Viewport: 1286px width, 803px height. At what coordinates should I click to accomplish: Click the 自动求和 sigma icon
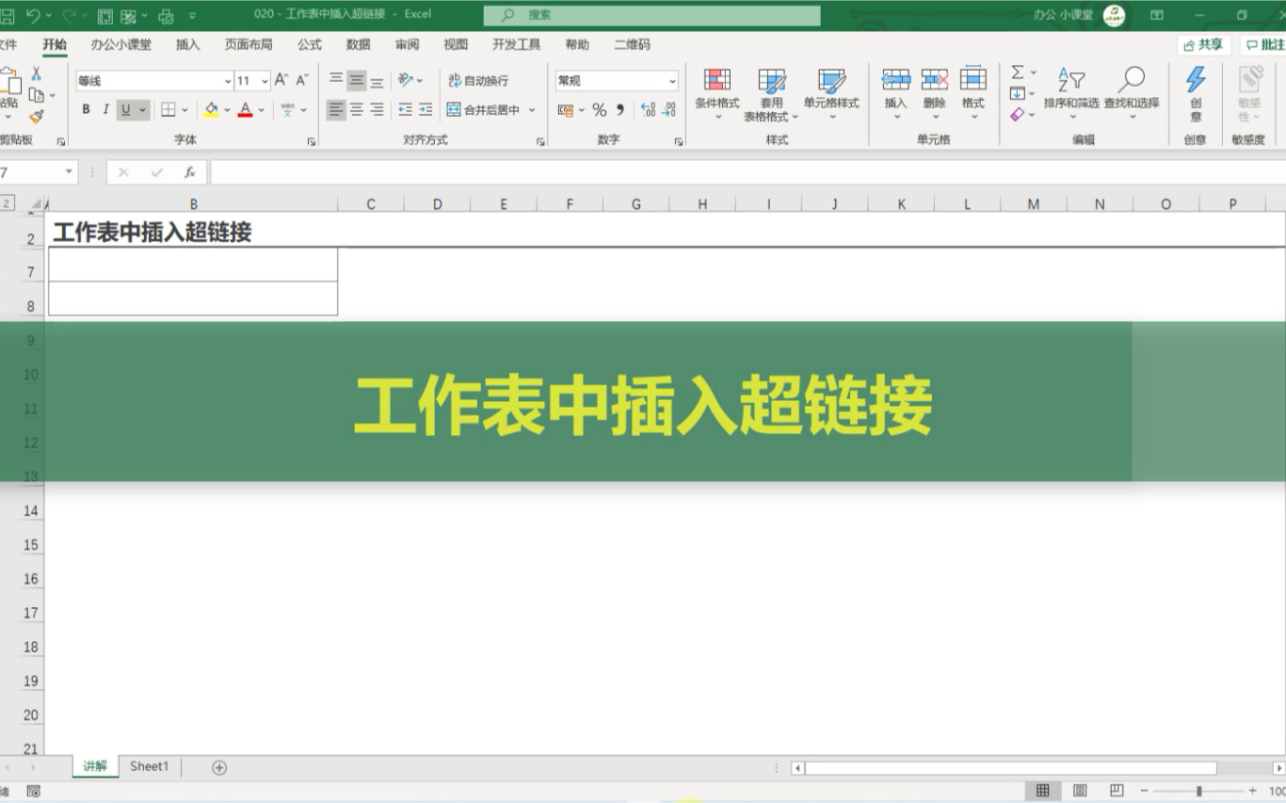point(1016,70)
